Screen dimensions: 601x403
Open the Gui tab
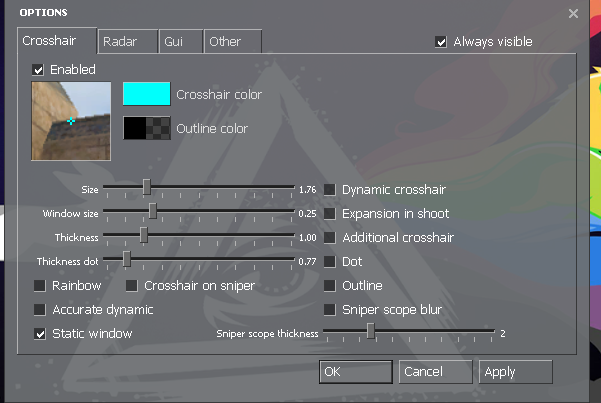(179, 42)
